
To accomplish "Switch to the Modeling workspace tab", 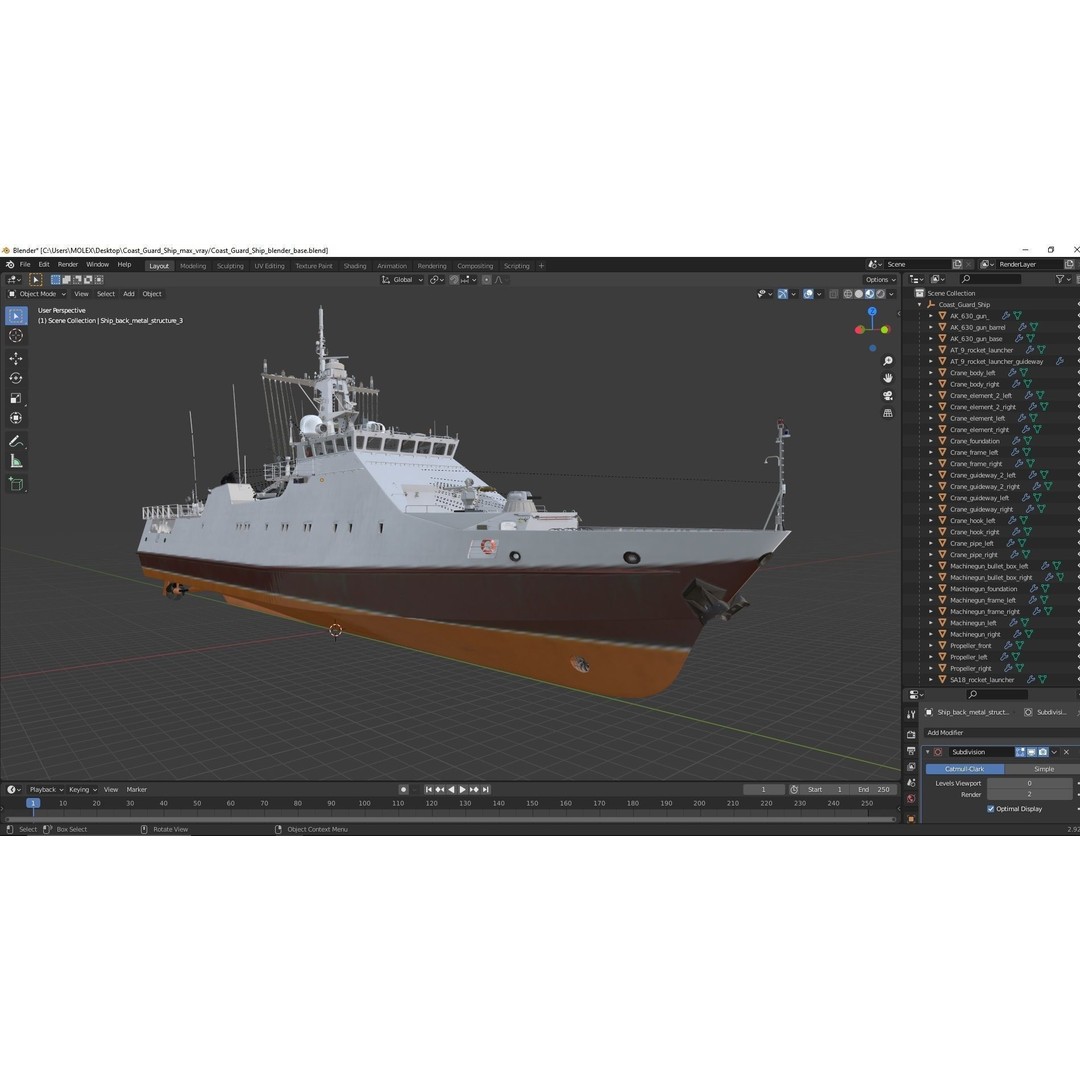I will pyautogui.click(x=193, y=266).
